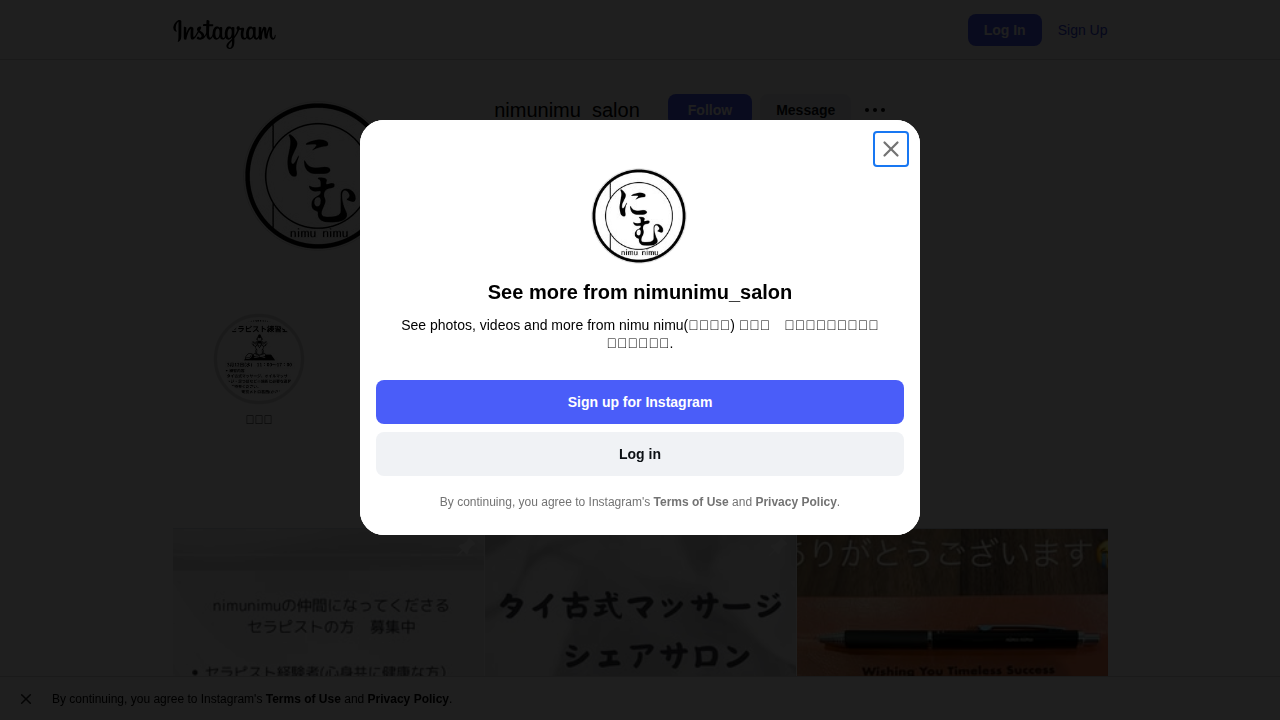Open the nimunimu_salon profile picture
Viewport: 1280px width, 720px height.
click(318, 176)
